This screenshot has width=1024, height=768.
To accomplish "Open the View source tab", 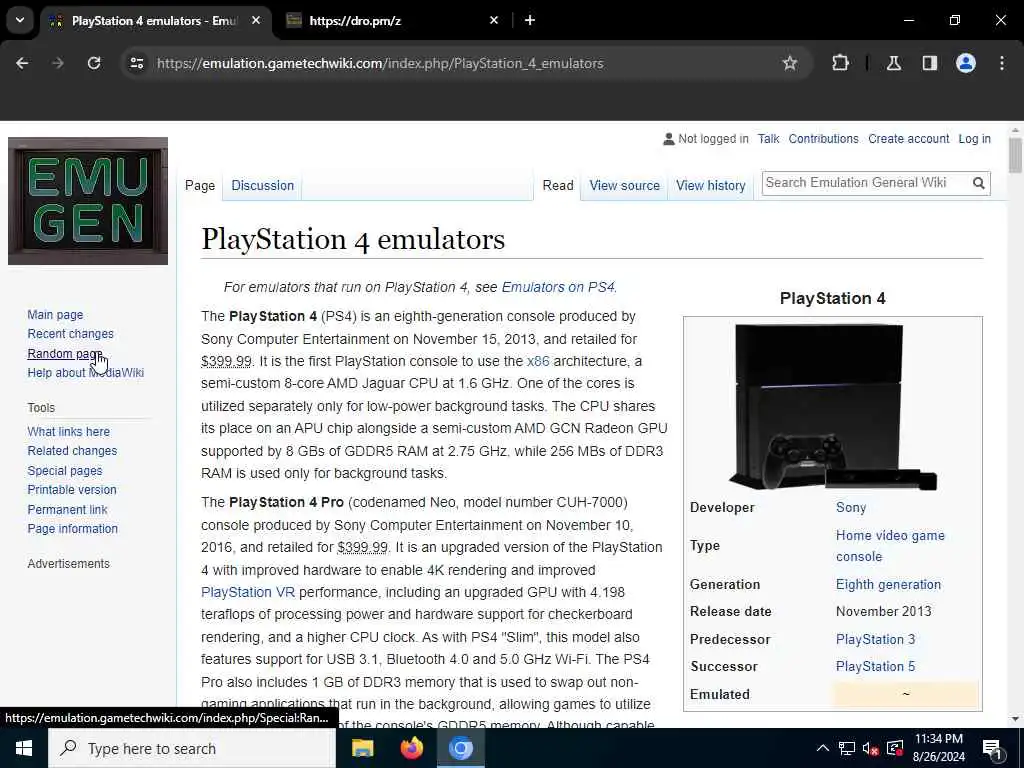I will (x=624, y=185).
